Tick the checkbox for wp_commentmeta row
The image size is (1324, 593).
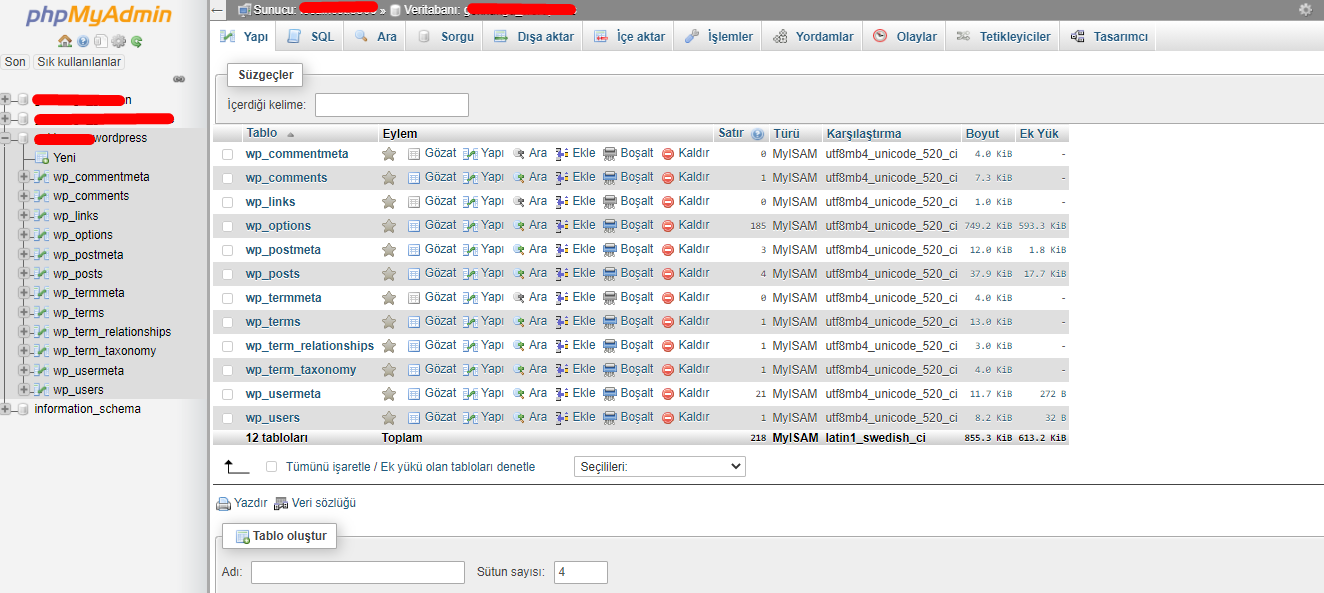228,154
